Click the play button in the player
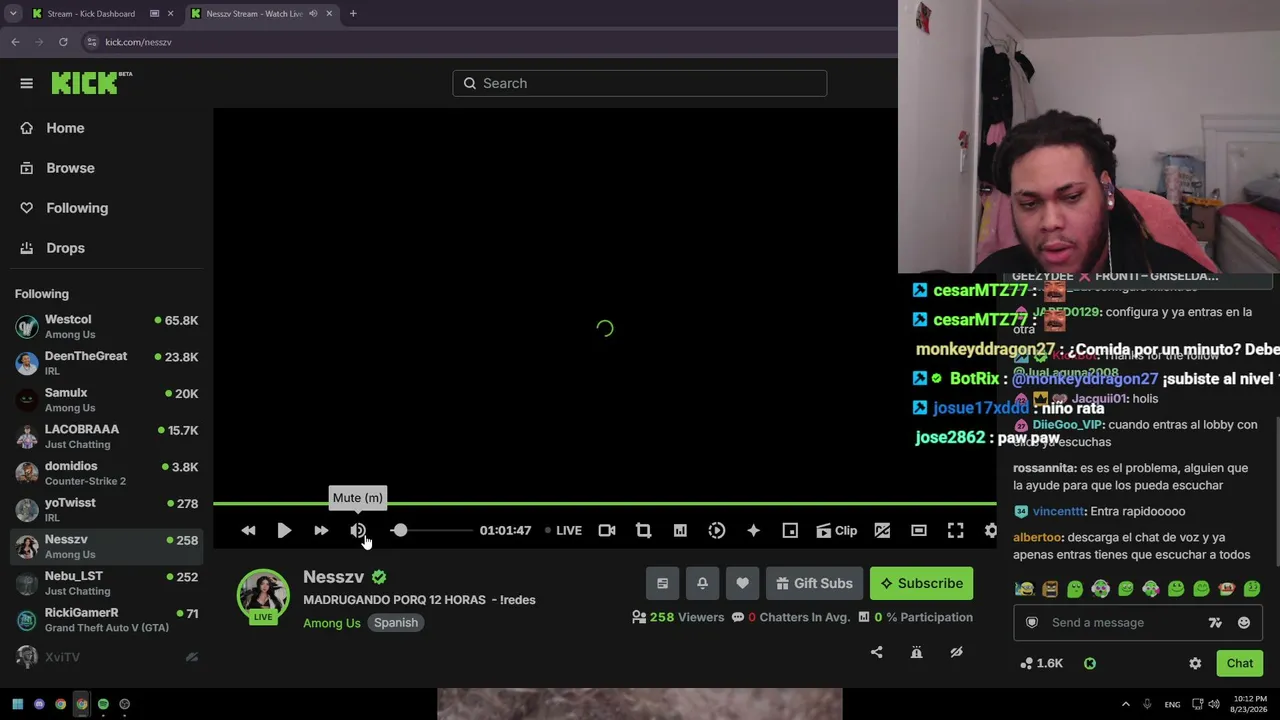 click(284, 530)
